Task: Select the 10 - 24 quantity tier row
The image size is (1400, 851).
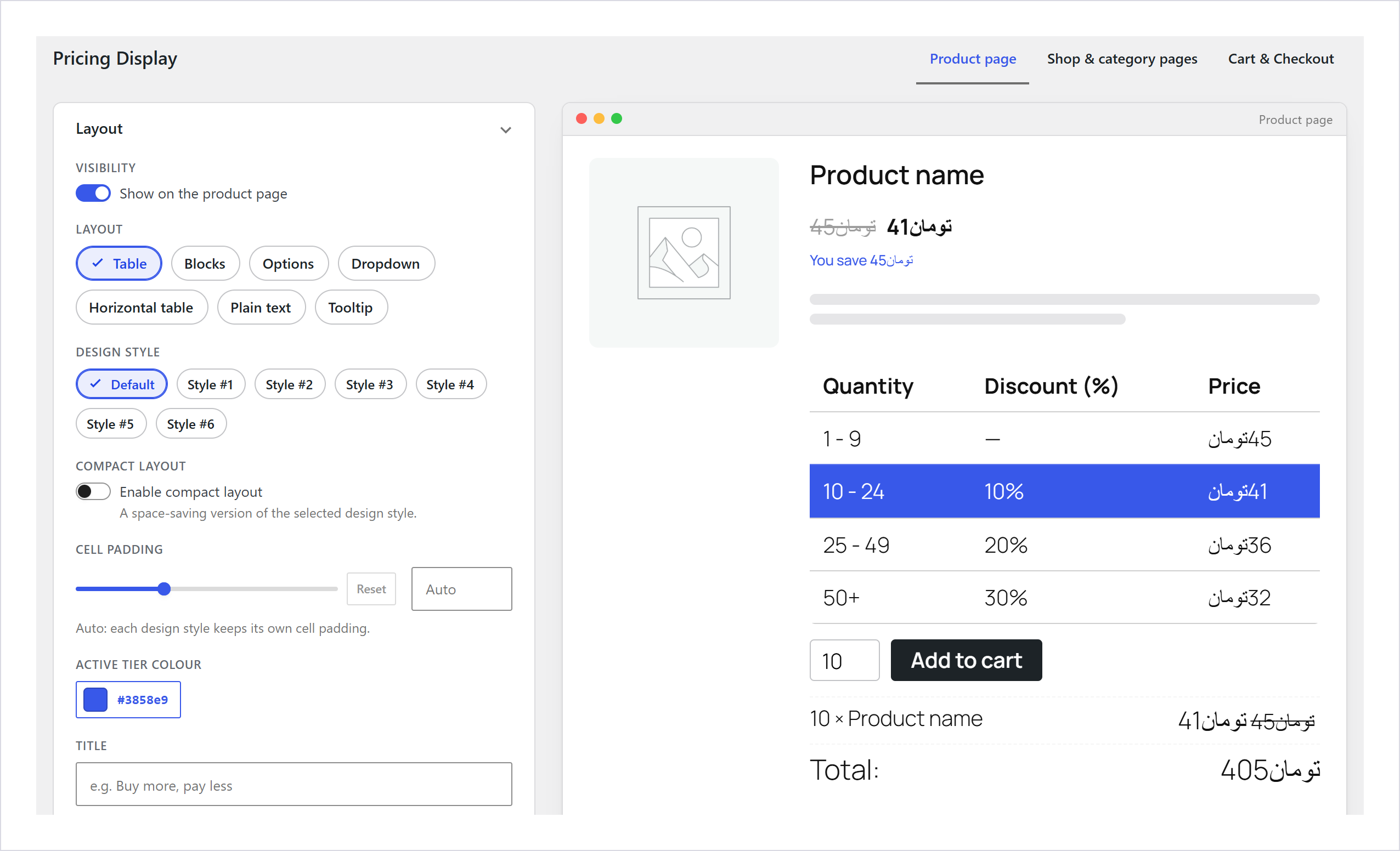Action: (x=1064, y=491)
